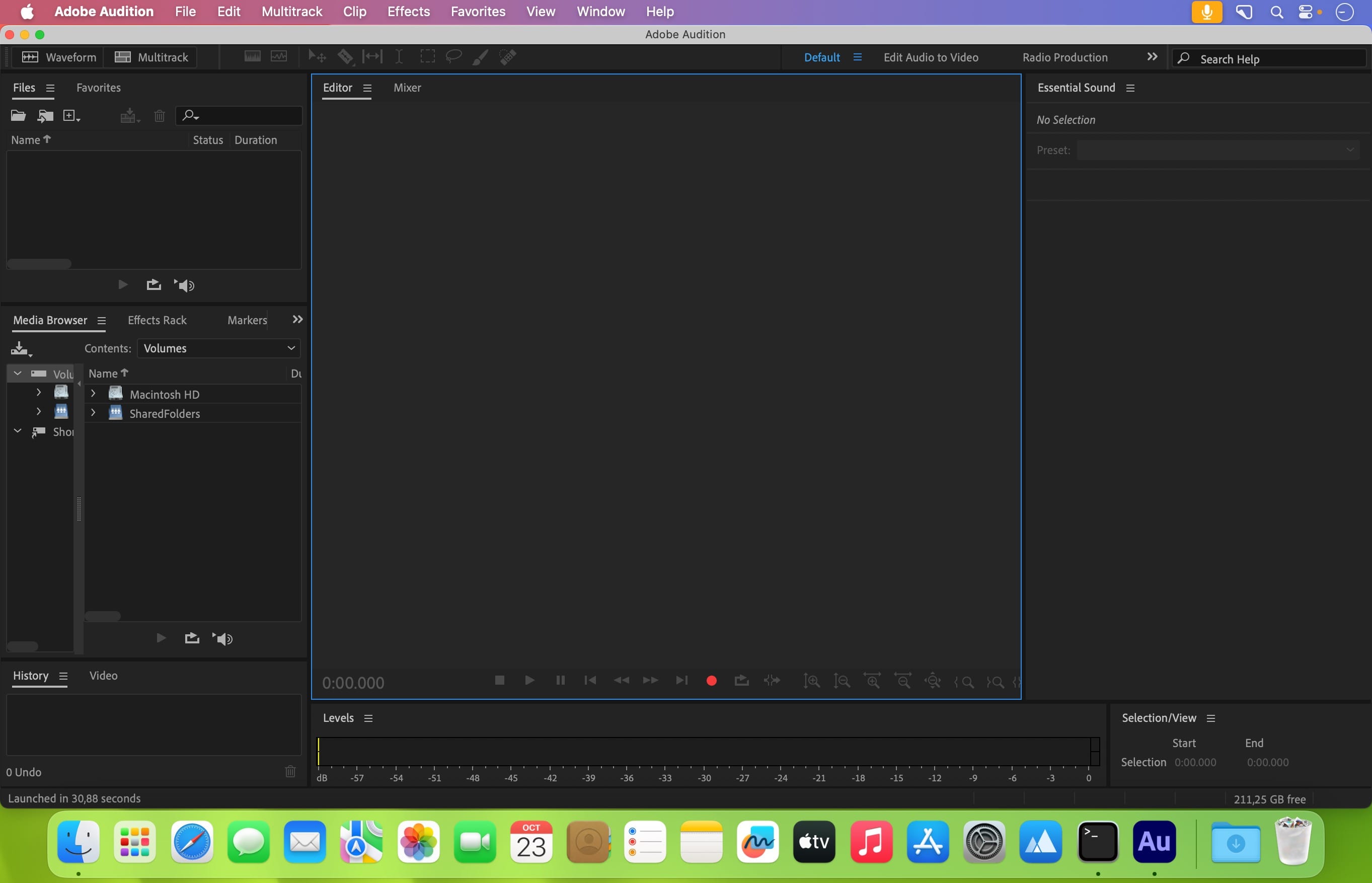1372x883 pixels.
Task: Select the Paintbrush Selection tool
Action: pos(480,57)
